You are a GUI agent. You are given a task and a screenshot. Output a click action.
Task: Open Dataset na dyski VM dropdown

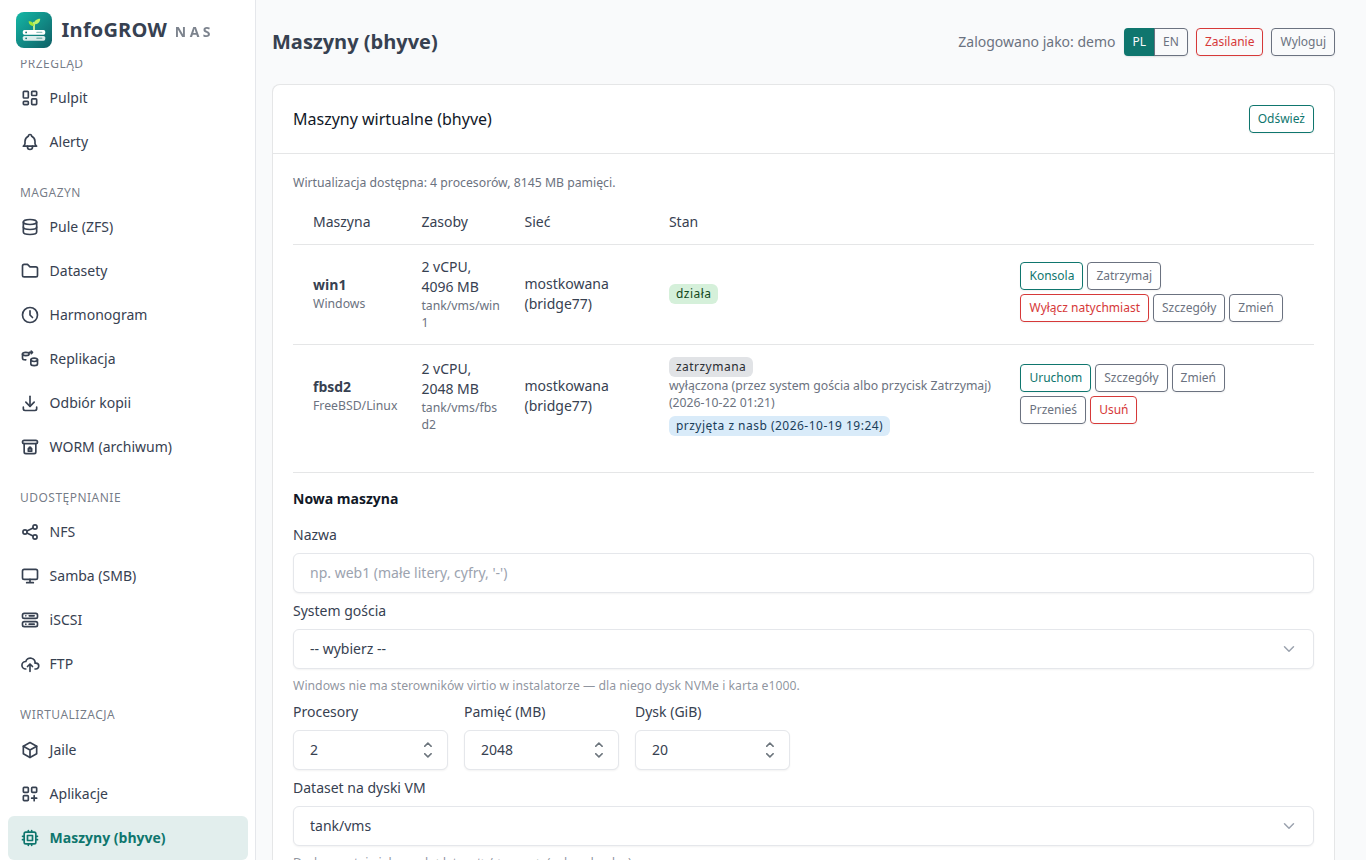click(x=803, y=826)
